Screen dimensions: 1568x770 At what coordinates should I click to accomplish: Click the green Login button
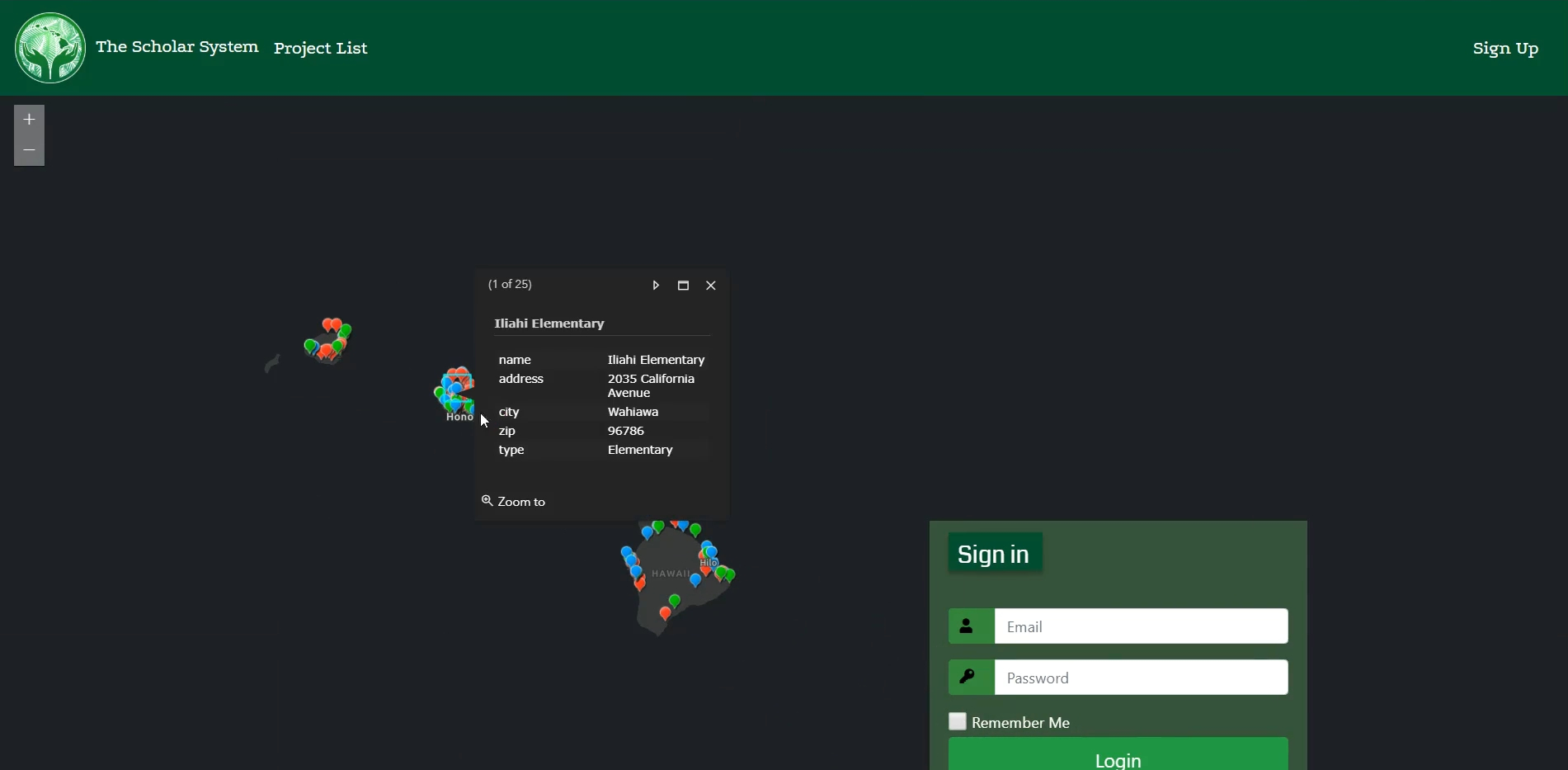click(1118, 755)
